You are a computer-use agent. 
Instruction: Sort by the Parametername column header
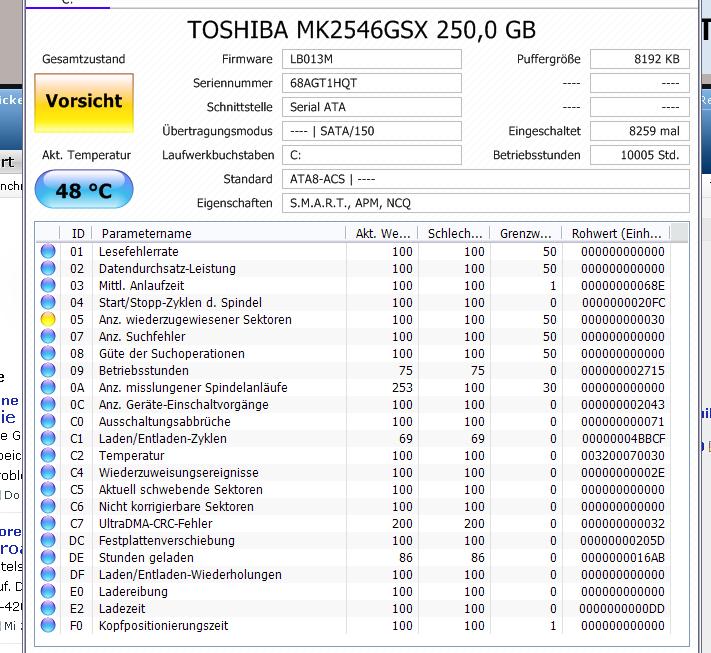tap(219, 233)
